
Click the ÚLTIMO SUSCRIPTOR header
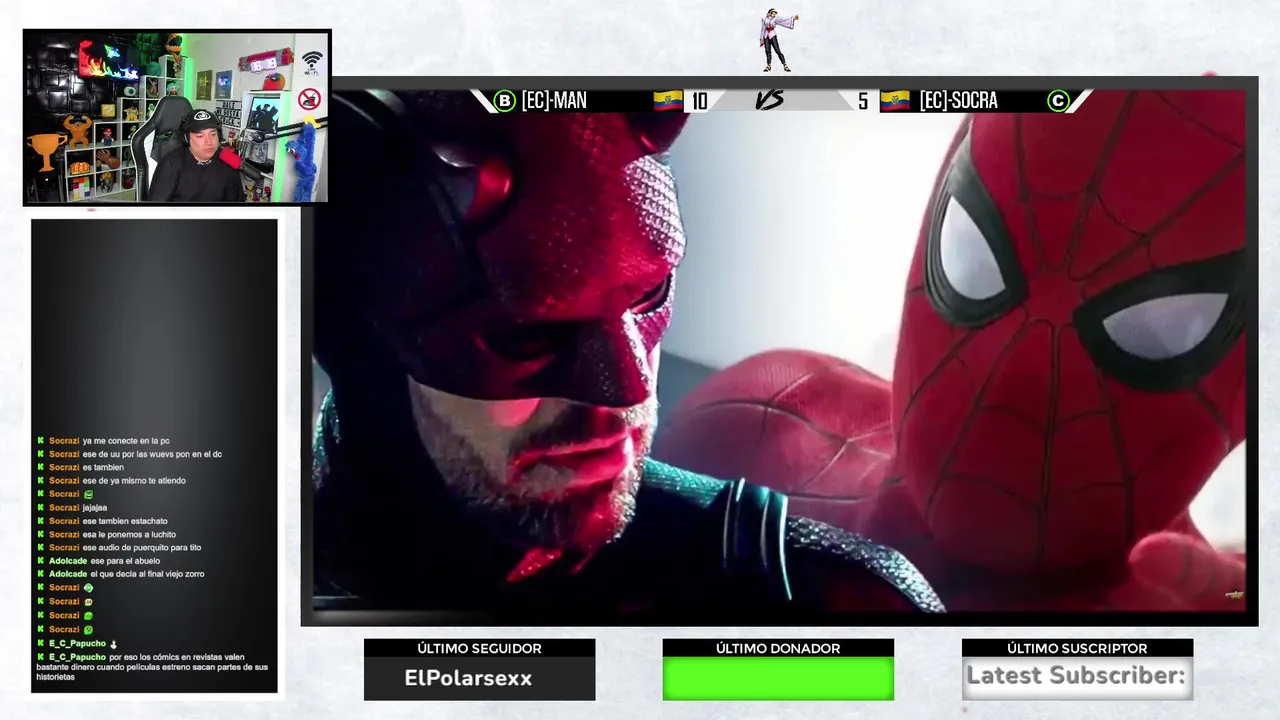(1077, 649)
